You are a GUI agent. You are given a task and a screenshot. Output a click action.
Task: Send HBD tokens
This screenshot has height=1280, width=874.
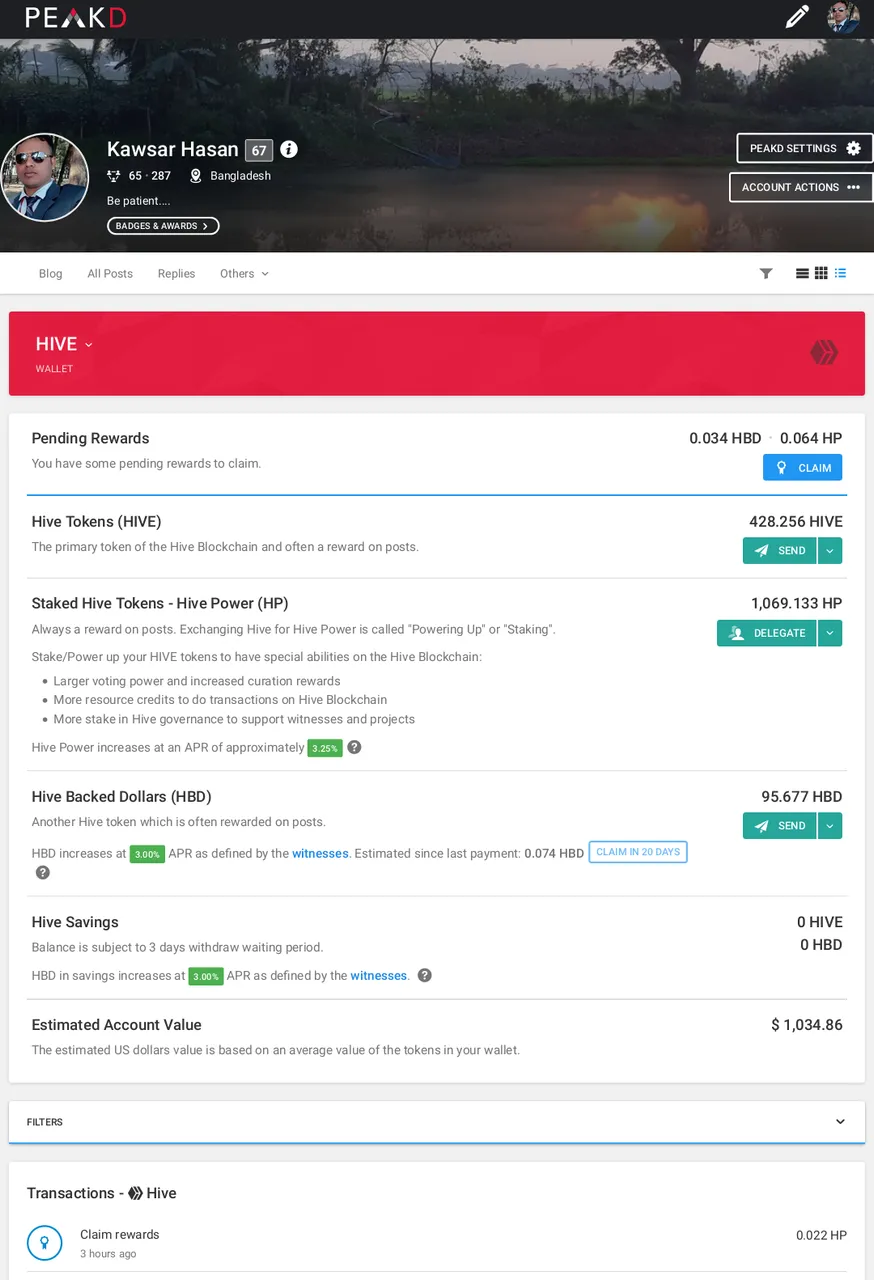tap(779, 826)
